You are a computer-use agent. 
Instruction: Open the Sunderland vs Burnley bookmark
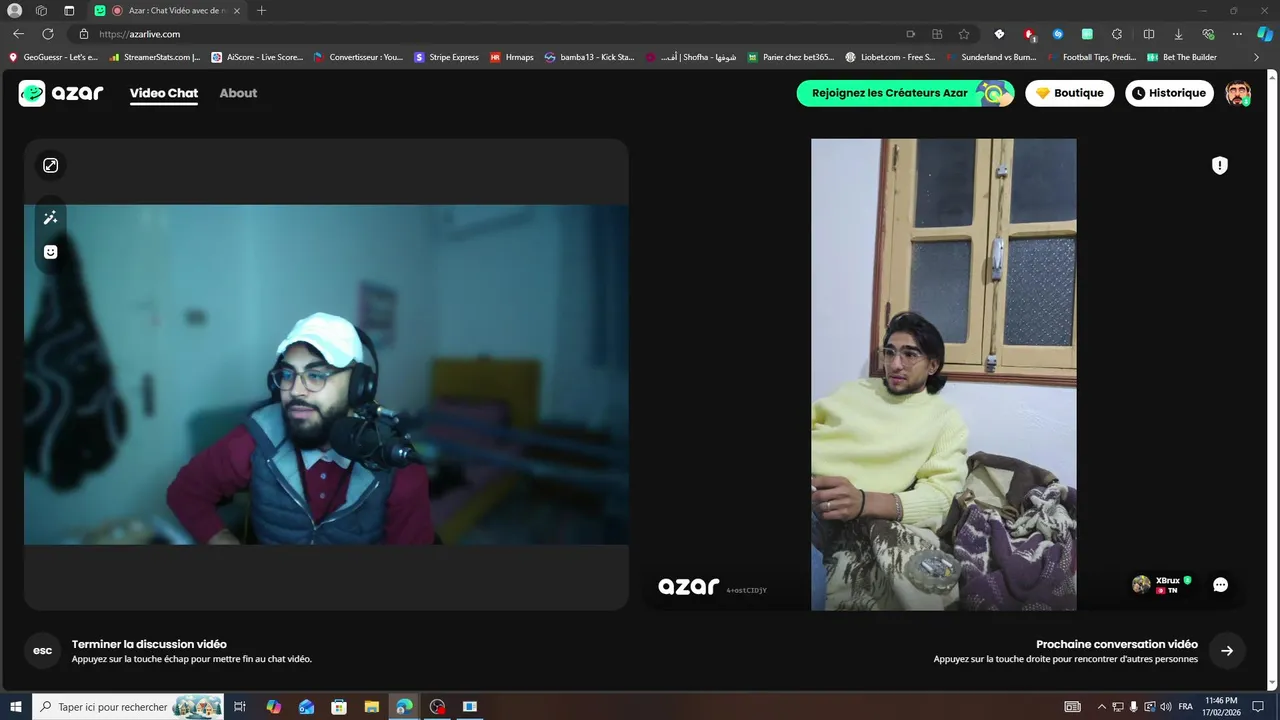pos(991,57)
